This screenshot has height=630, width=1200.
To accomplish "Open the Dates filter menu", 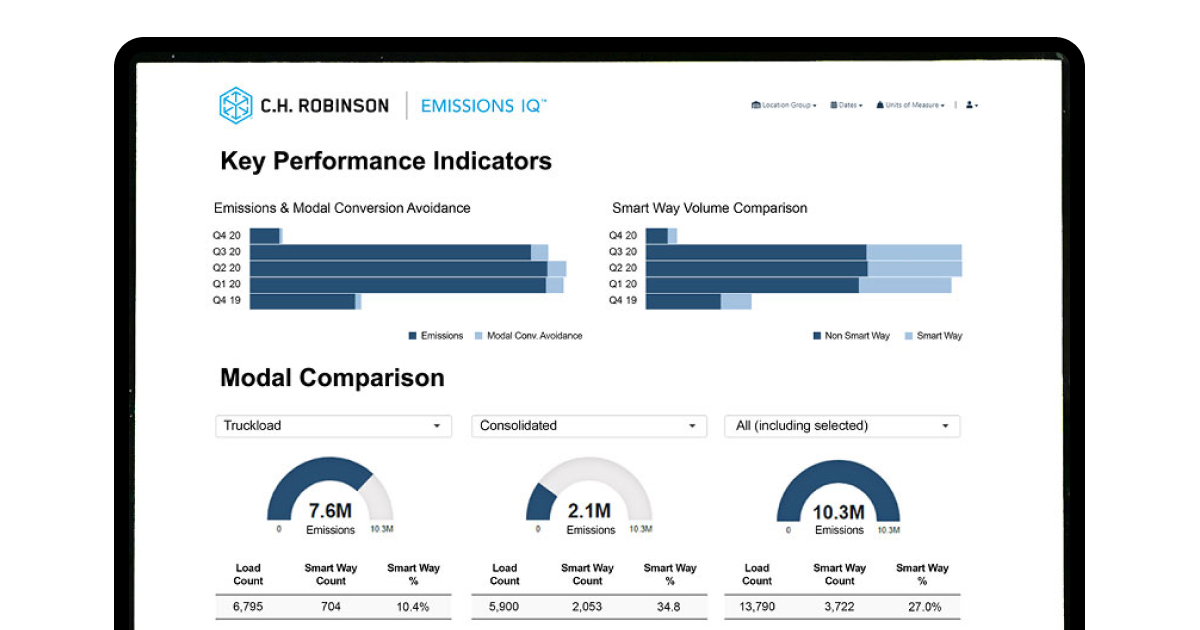I will point(846,105).
